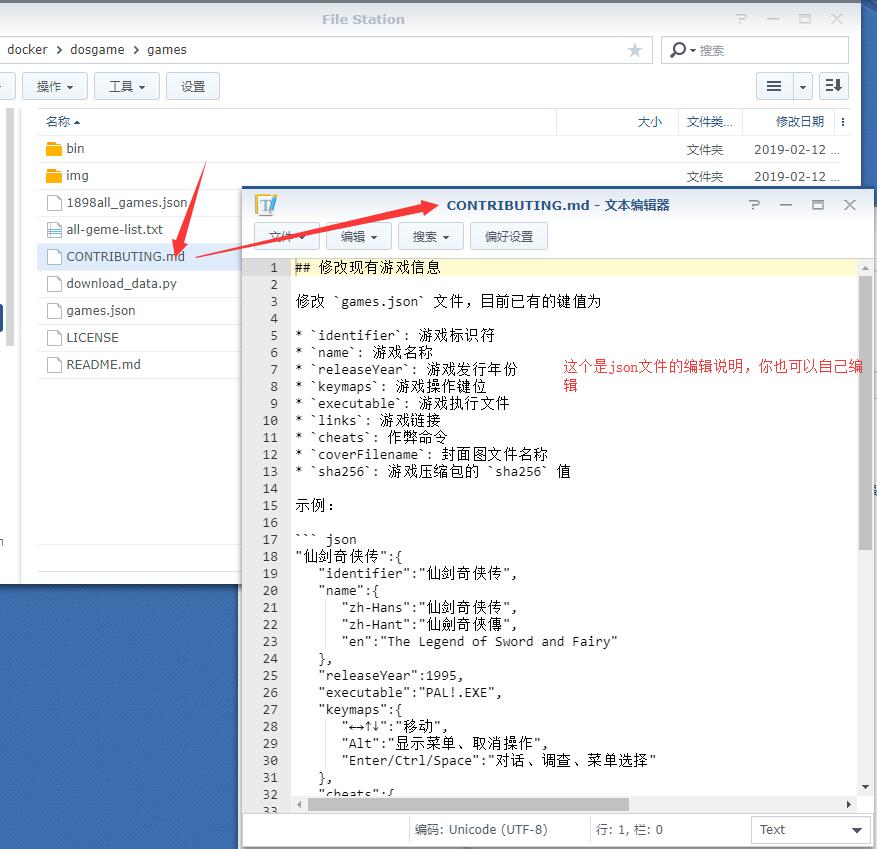Click the bookmark star in path bar
877x849 pixels.
635,50
